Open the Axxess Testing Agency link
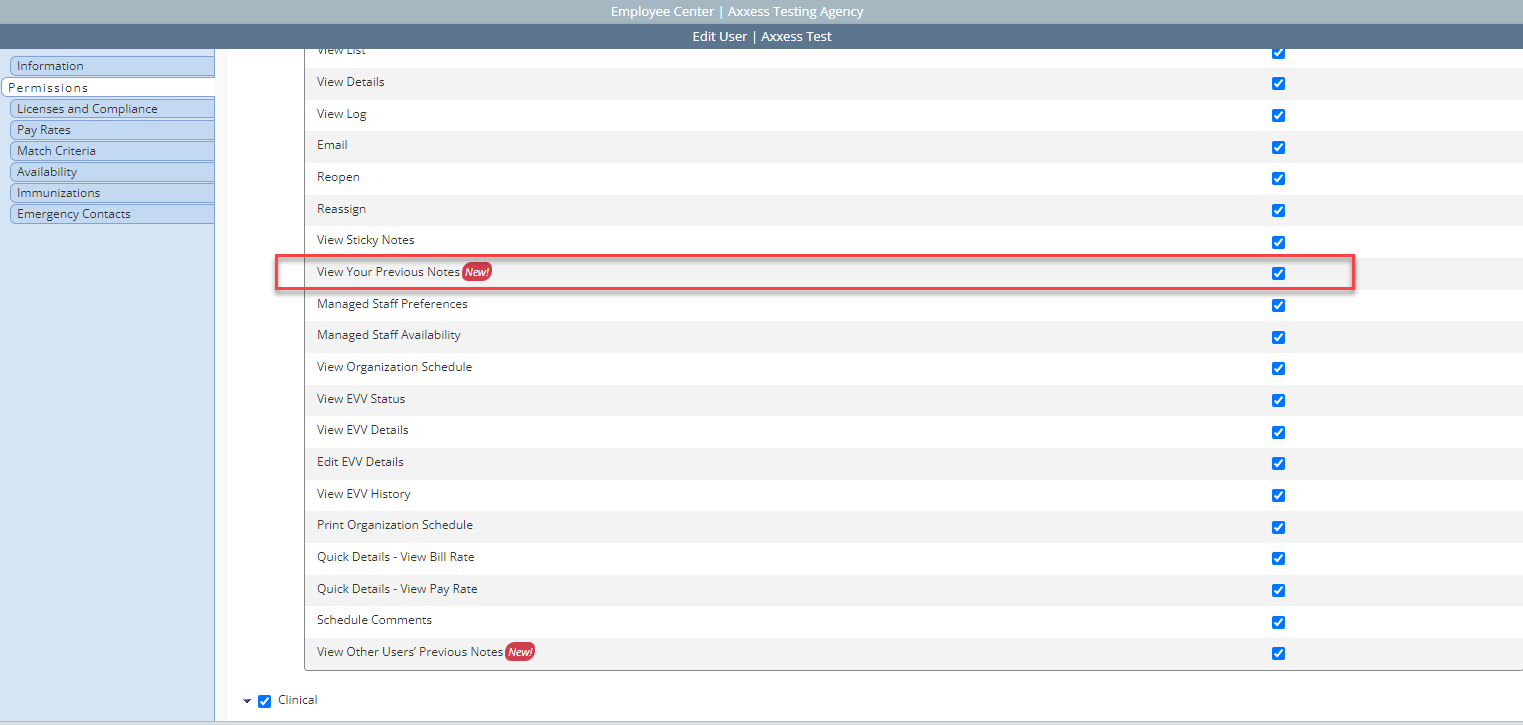Image resolution: width=1523 pixels, height=725 pixels. pyautogui.click(x=795, y=11)
